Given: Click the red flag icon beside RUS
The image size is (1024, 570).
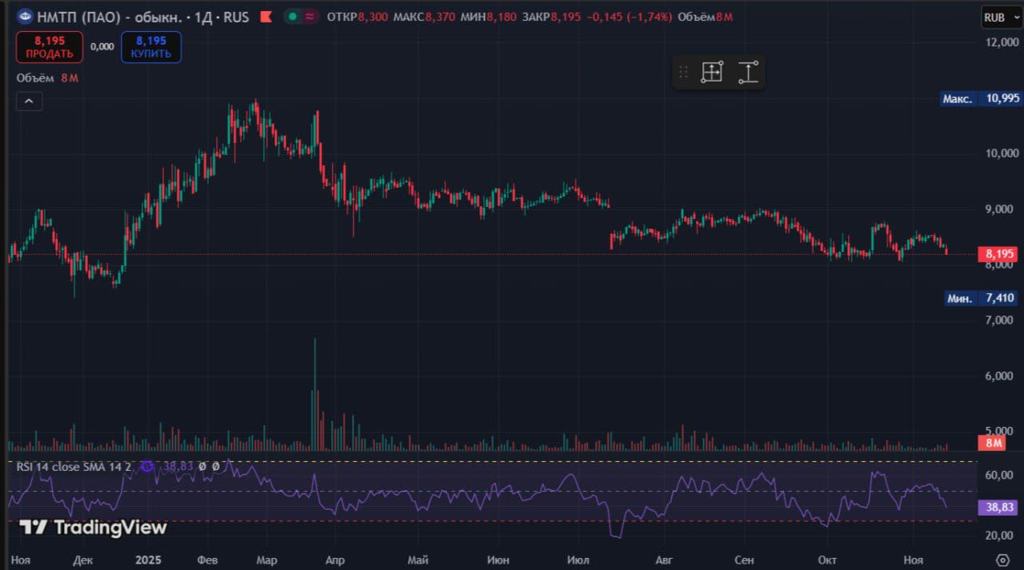Looking at the screenshot, I should [264, 17].
